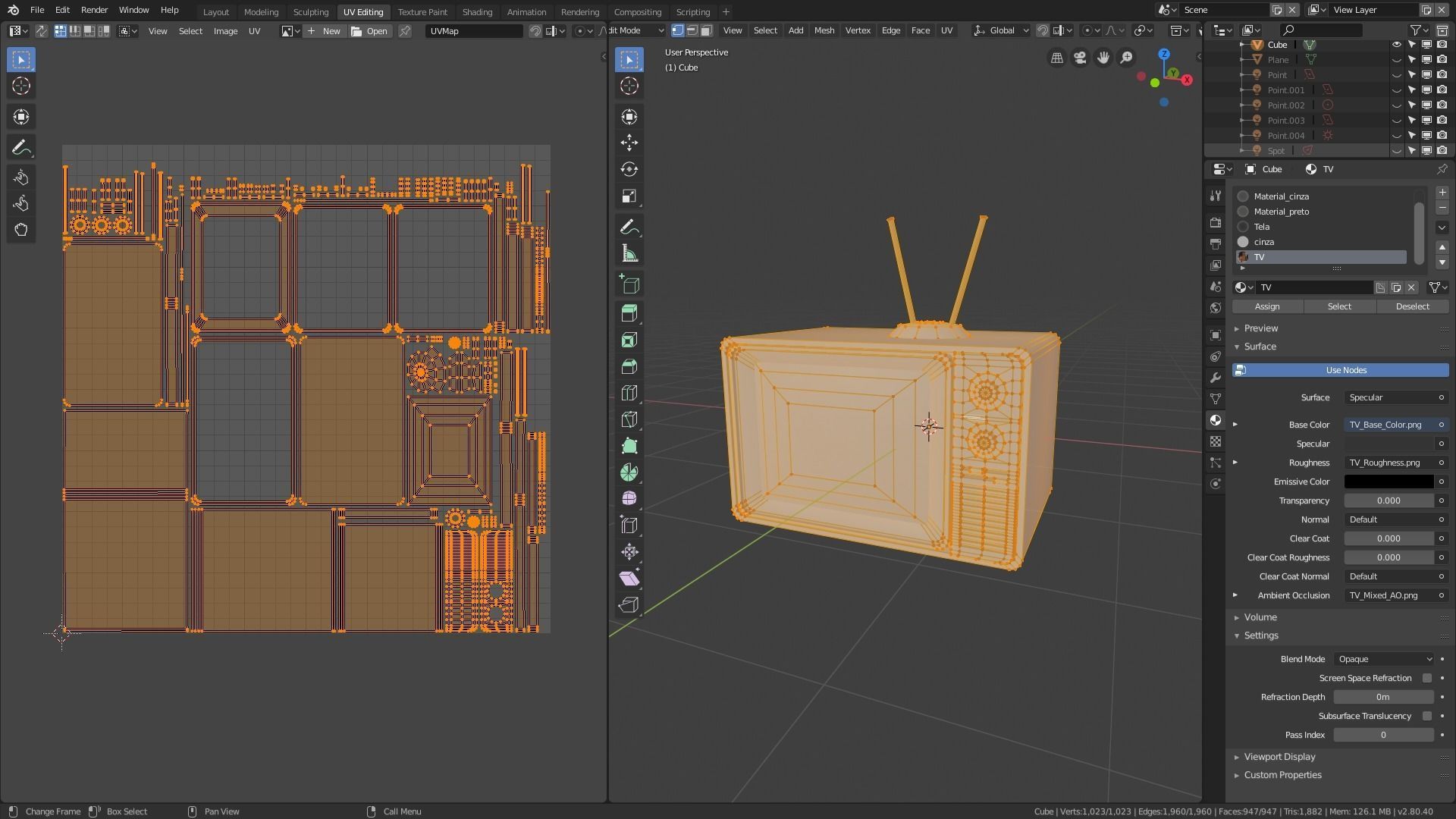This screenshot has width=1456, height=819.
Task: Select the Spin tool
Action: point(629,472)
